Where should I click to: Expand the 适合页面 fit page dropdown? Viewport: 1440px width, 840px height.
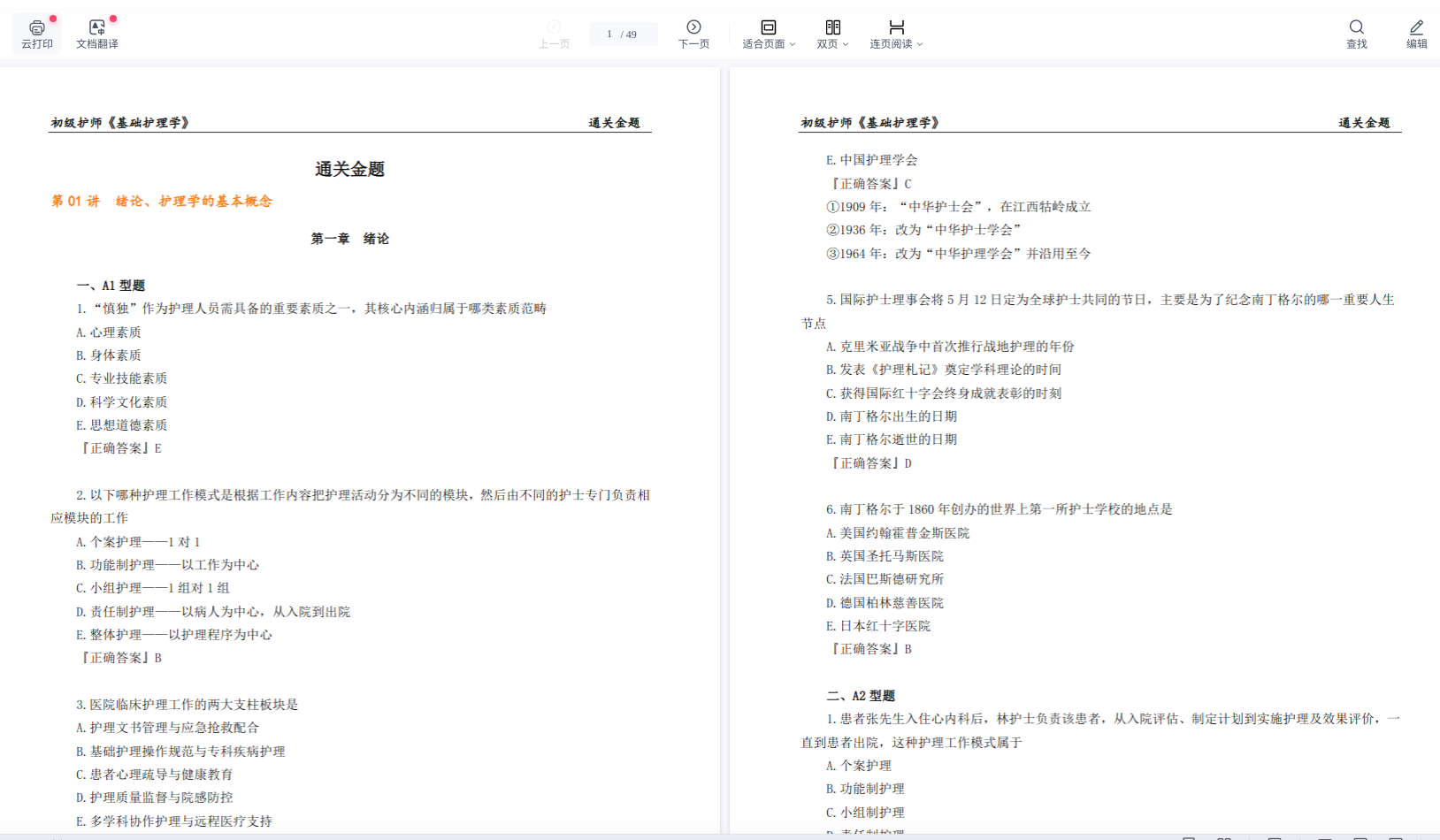[768, 34]
